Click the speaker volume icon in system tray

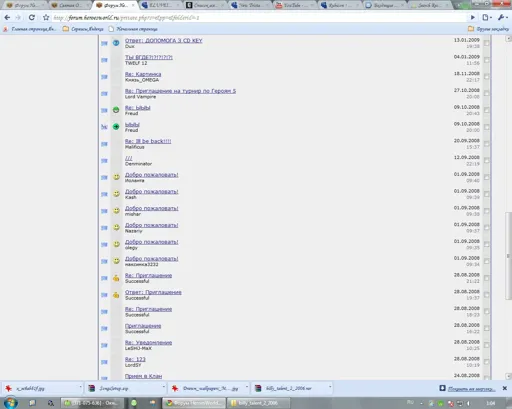point(468,403)
